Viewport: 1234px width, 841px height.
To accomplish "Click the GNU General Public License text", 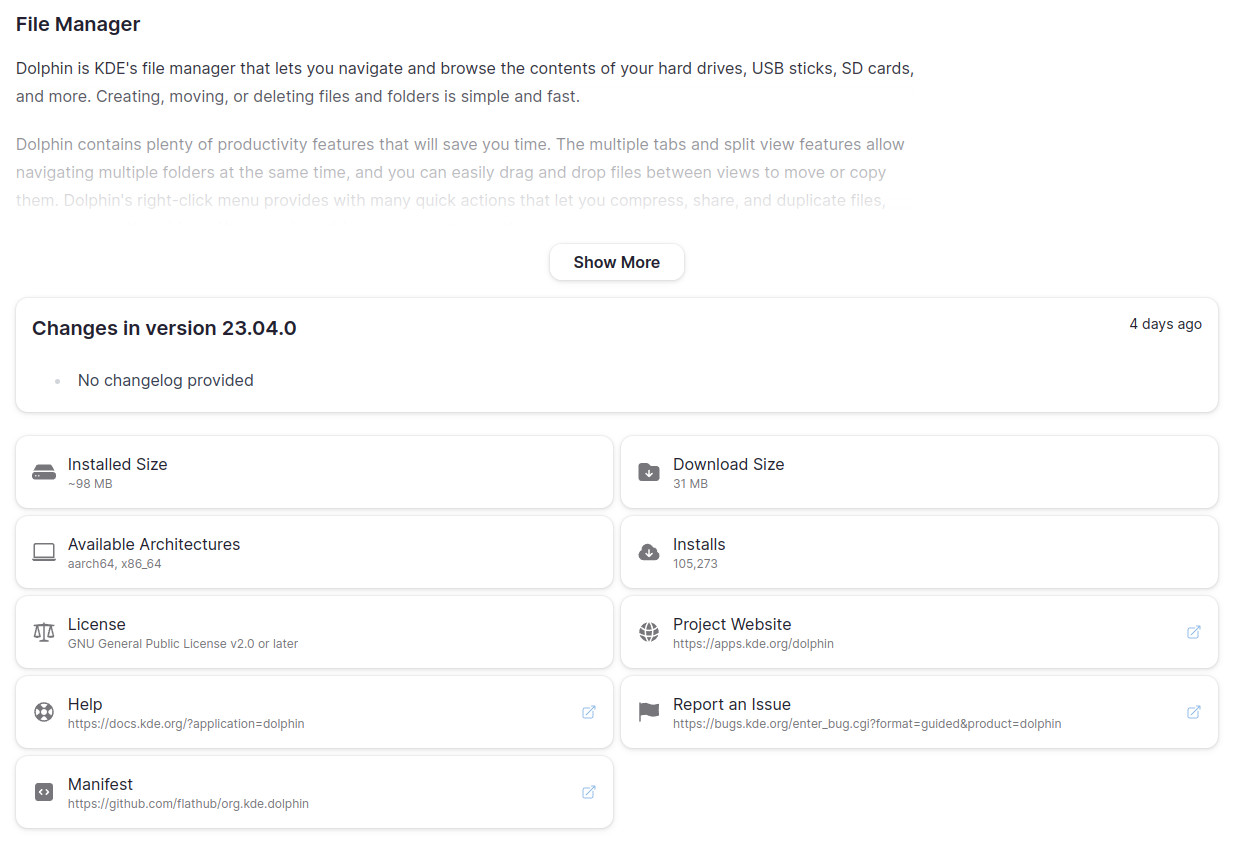I will pyautogui.click(x=183, y=643).
